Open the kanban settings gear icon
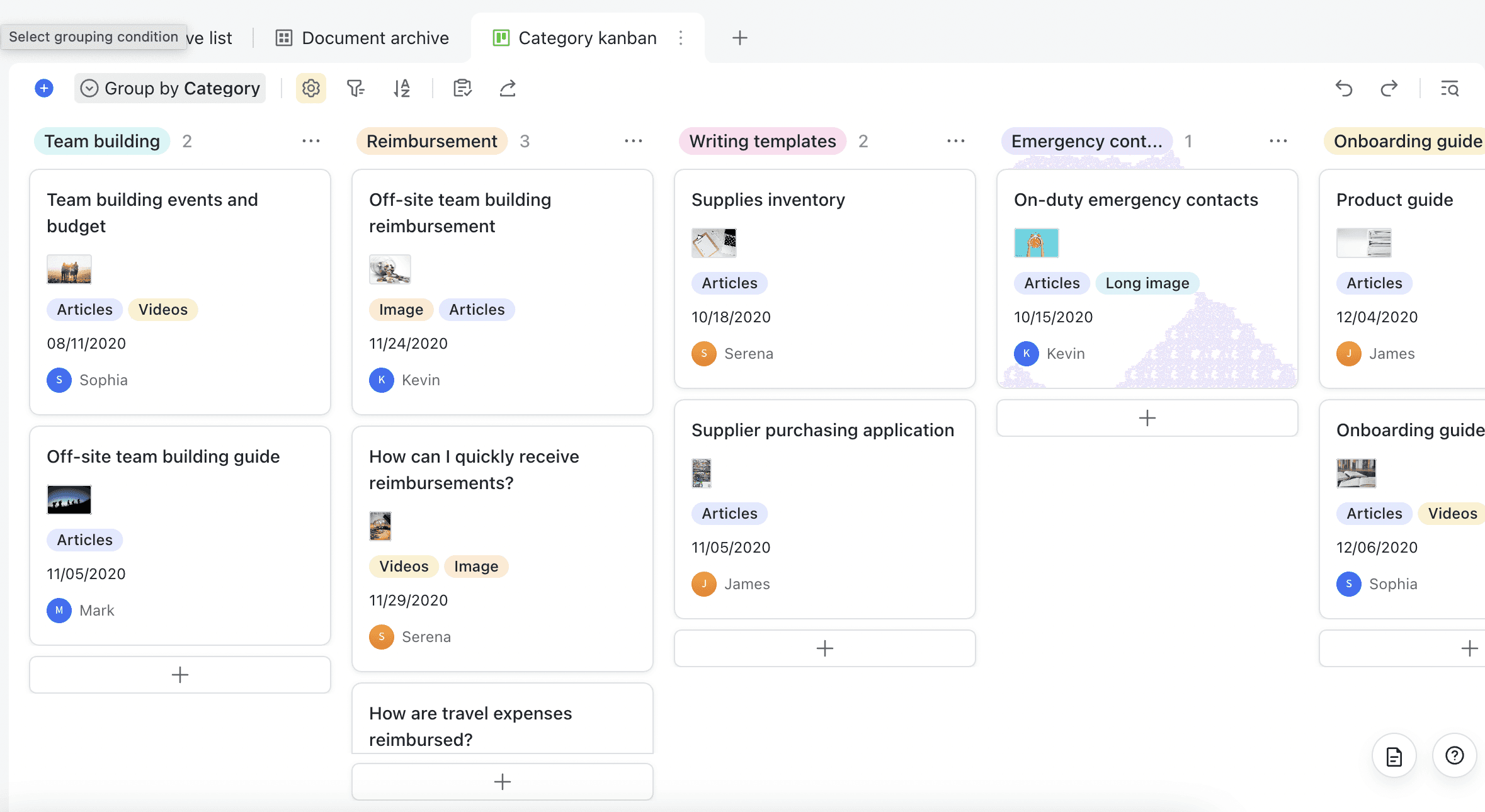This screenshot has height=812, width=1485. pos(310,88)
